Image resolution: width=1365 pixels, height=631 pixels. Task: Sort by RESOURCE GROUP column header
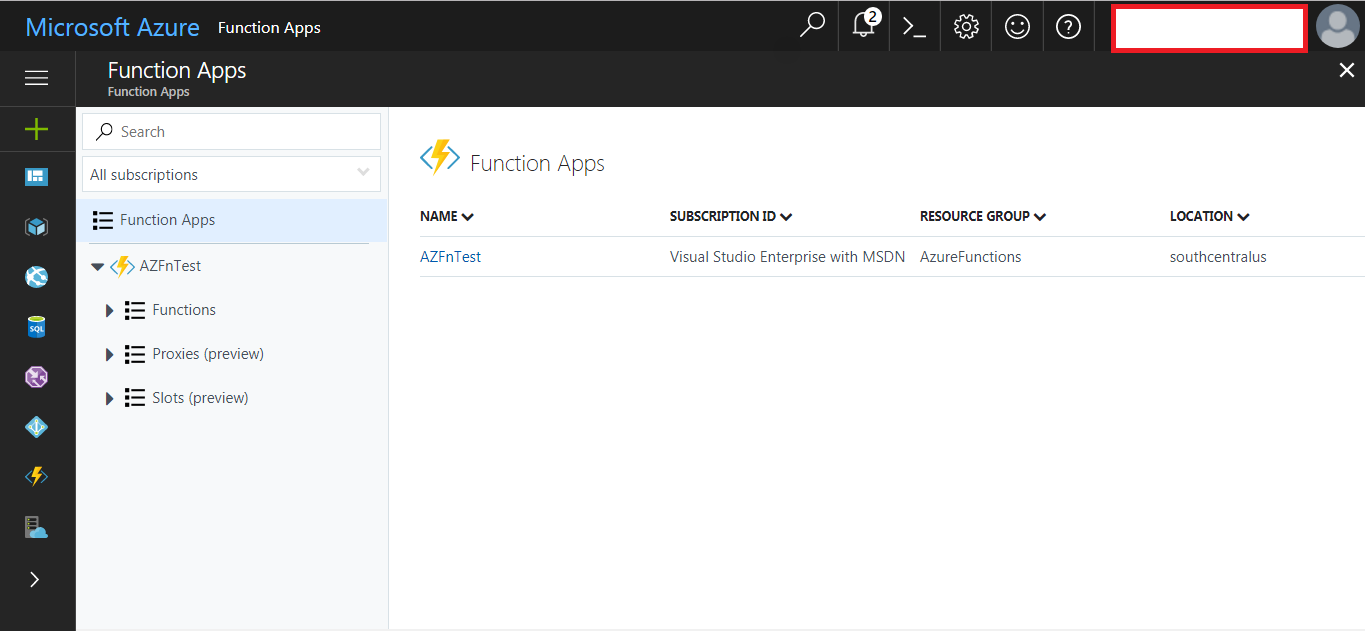[x=983, y=216]
